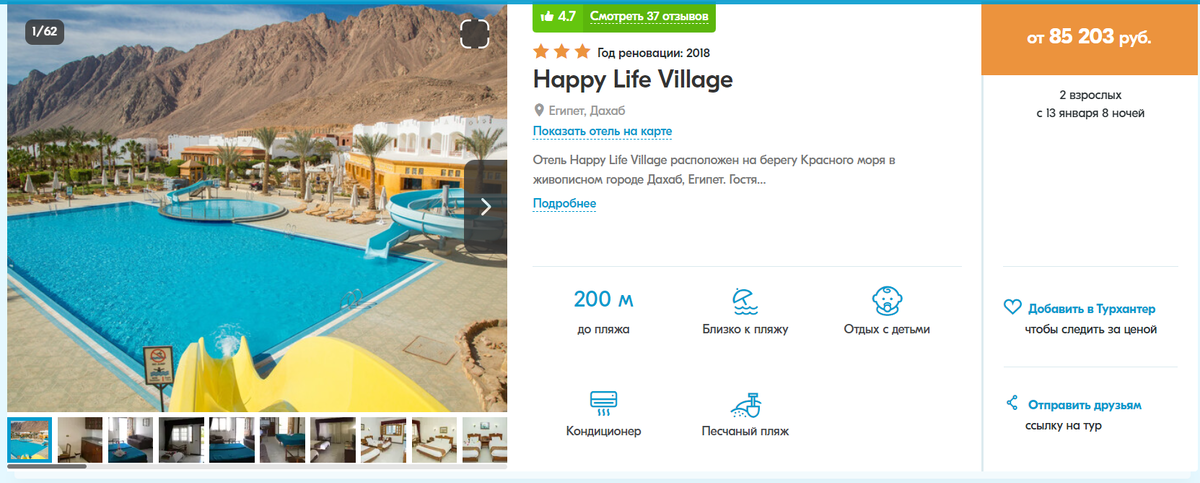Click 'Отправить друзьям' link
The height and width of the screenshot is (483, 1200).
point(1084,405)
